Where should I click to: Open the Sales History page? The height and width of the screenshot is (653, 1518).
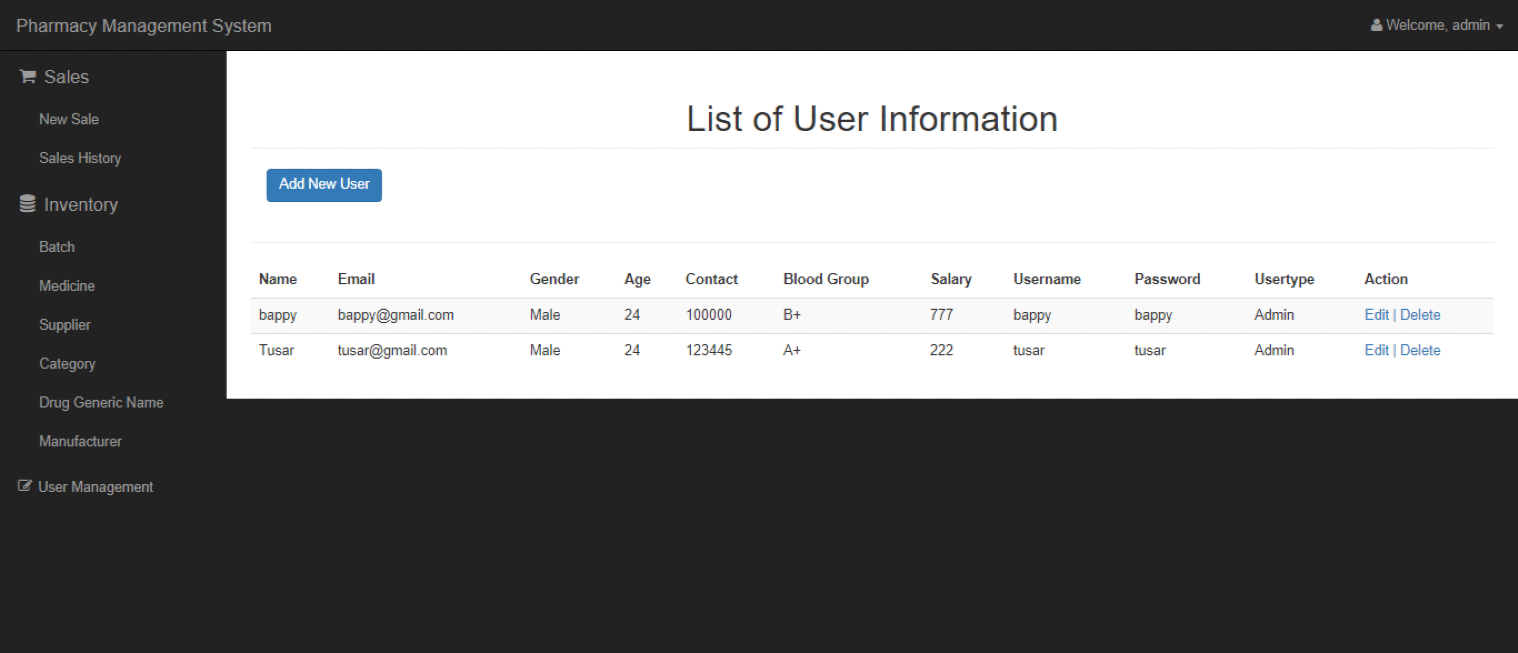(x=80, y=158)
